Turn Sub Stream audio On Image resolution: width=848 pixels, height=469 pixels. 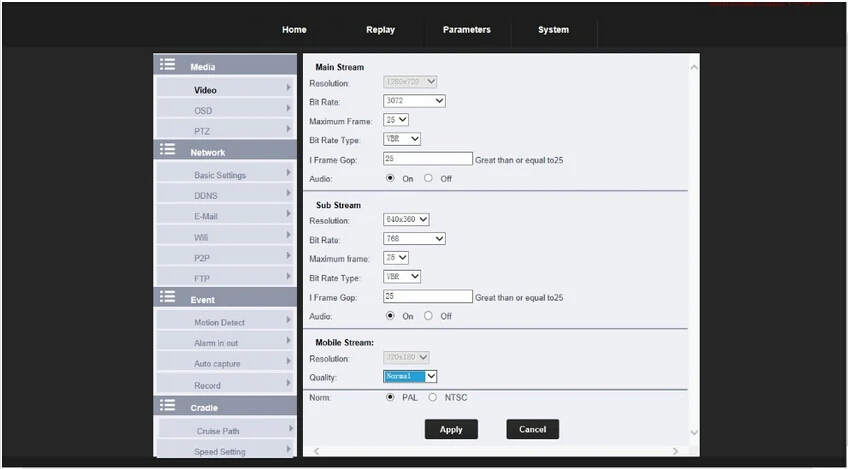(390, 315)
